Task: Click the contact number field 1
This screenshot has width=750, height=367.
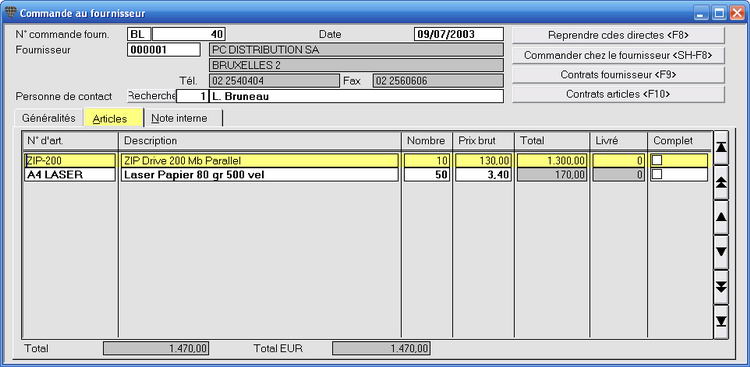Action: point(192,96)
